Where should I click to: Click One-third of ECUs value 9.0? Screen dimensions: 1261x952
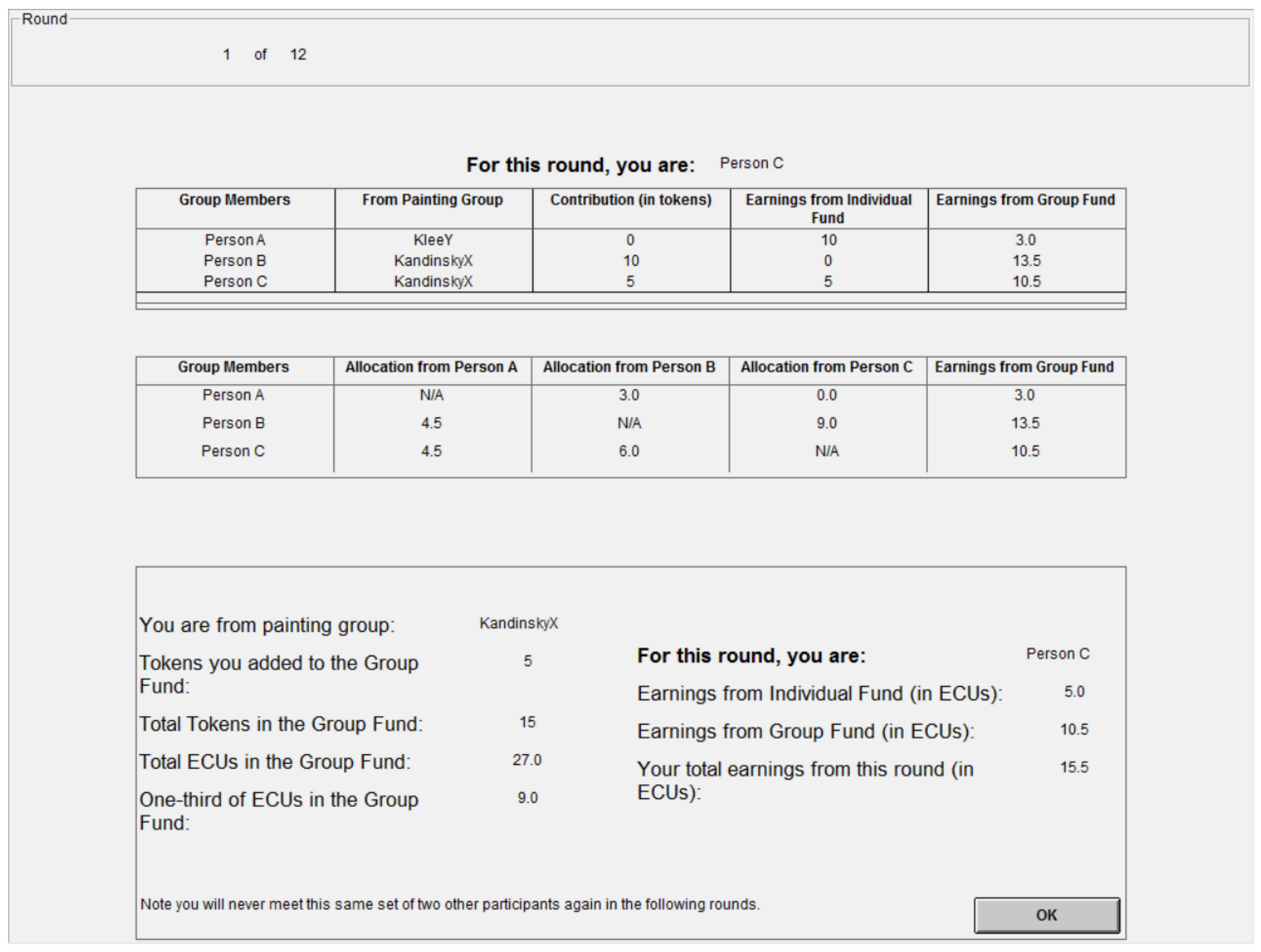pos(527,798)
